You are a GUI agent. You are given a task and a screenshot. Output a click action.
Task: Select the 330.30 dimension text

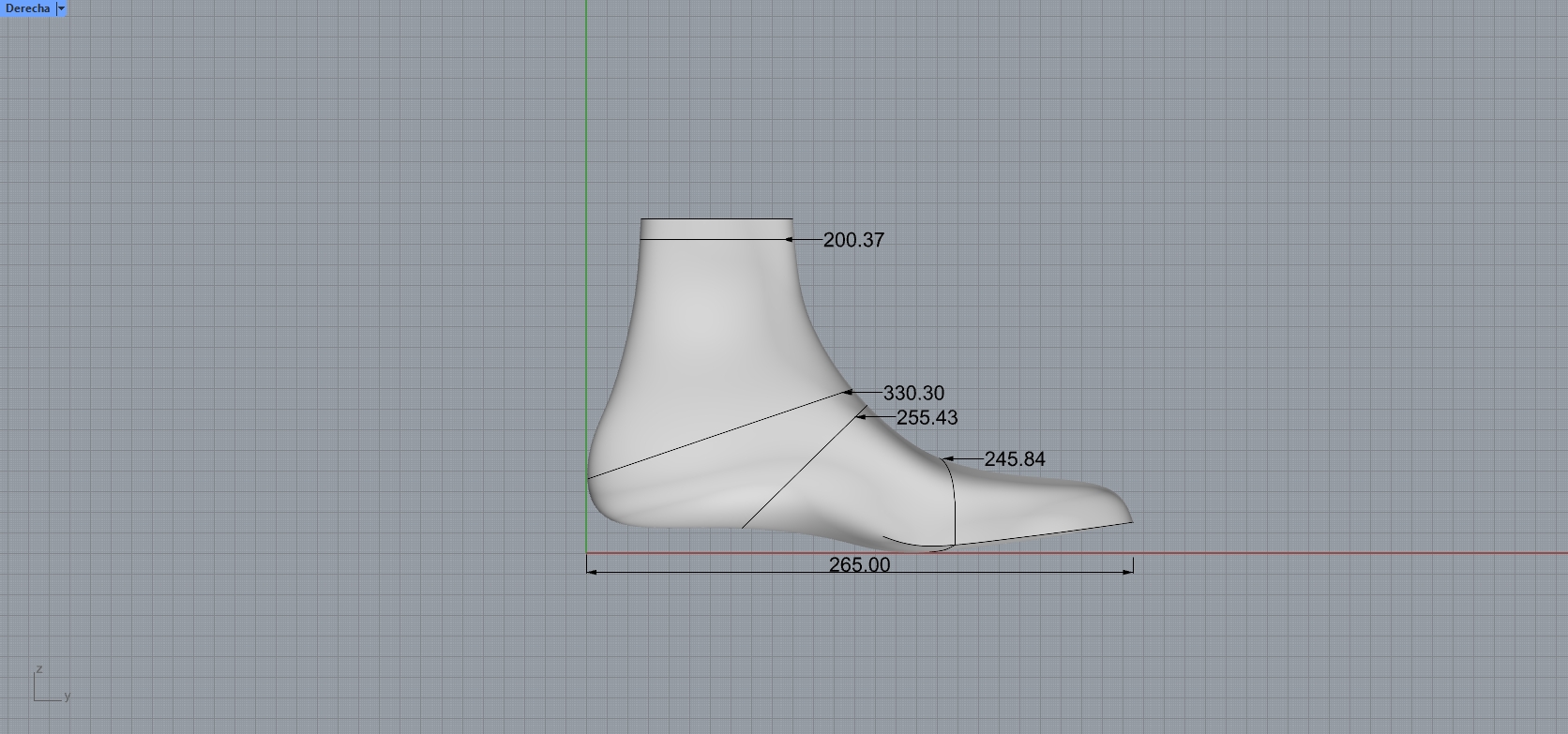[913, 393]
